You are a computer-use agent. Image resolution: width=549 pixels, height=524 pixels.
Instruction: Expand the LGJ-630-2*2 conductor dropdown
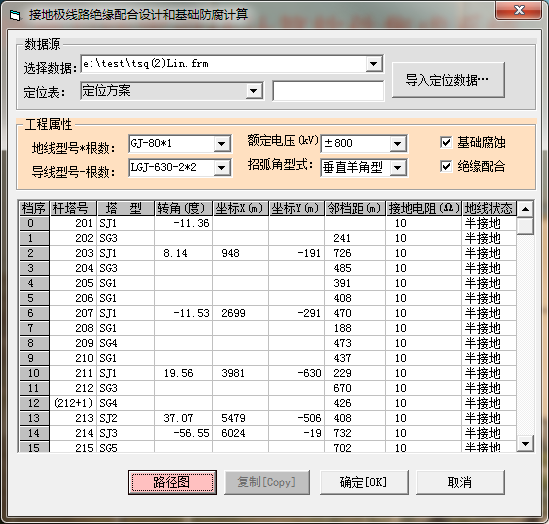[x=221, y=168]
